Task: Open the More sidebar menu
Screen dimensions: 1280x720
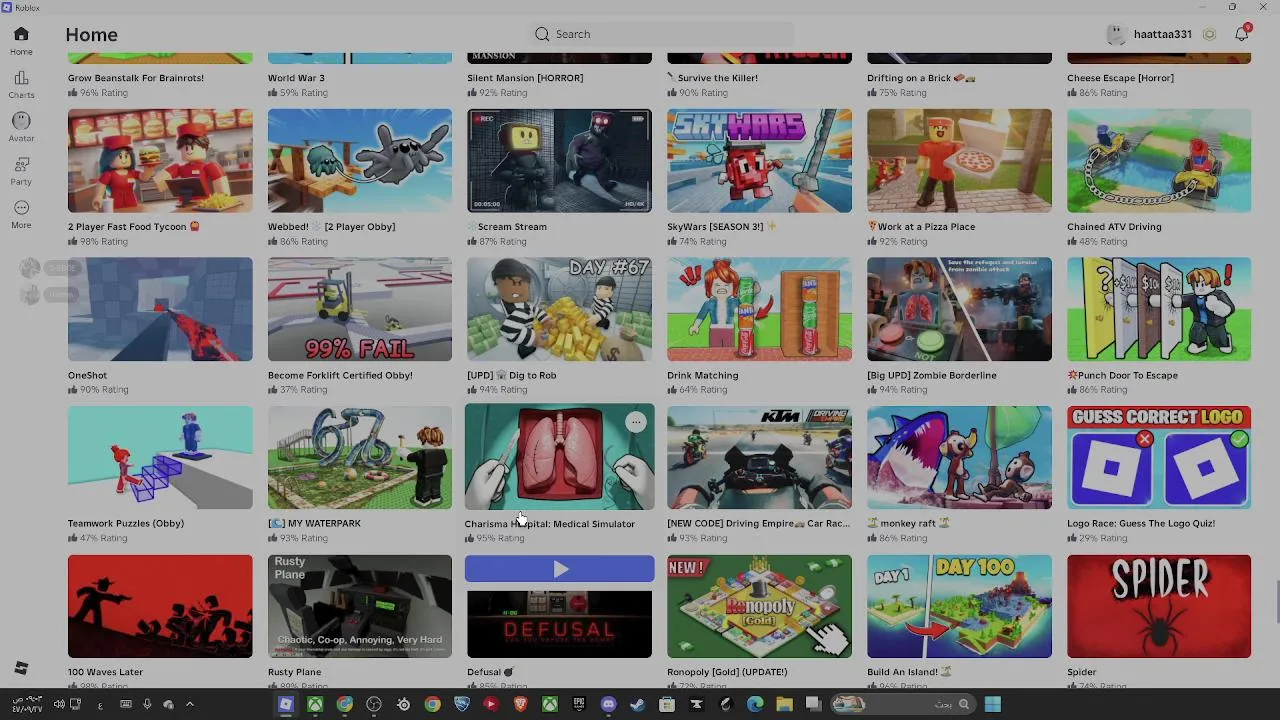Action: click(21, 214)
